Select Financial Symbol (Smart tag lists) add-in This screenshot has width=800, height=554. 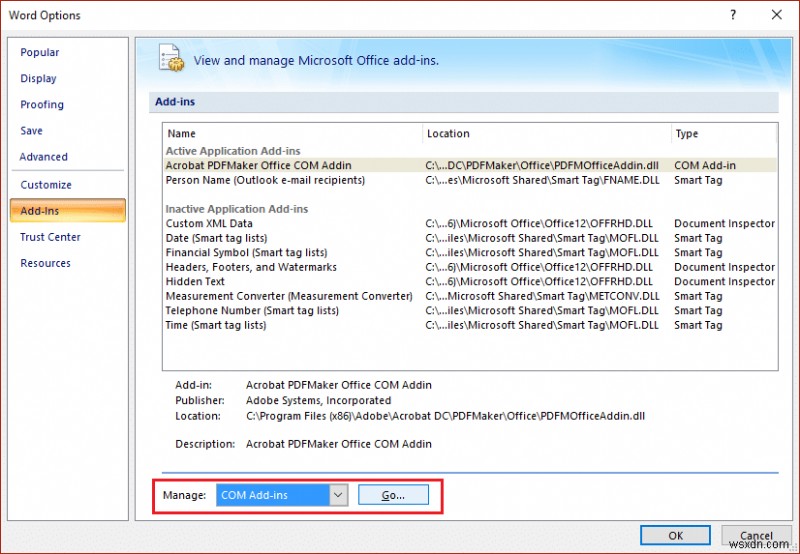pyautogui.click(x=470, y=253)
